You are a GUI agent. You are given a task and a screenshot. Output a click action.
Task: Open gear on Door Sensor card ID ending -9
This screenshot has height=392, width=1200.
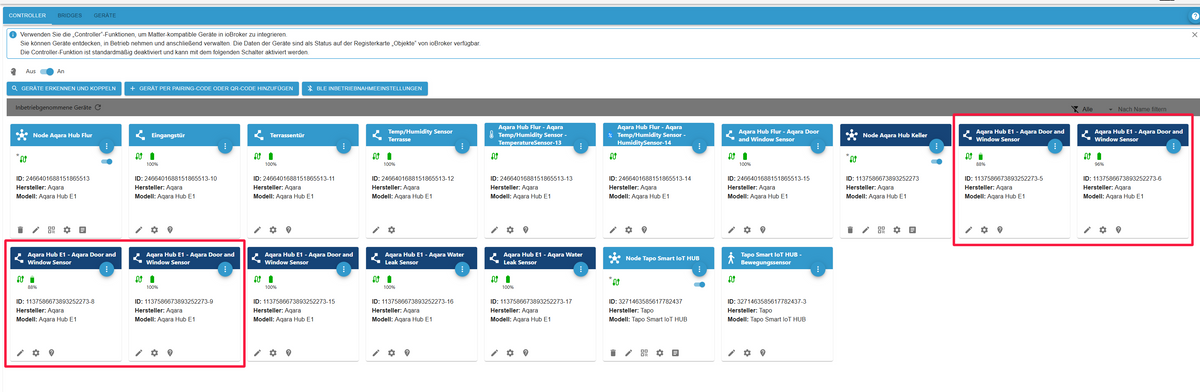pos(154,352)
